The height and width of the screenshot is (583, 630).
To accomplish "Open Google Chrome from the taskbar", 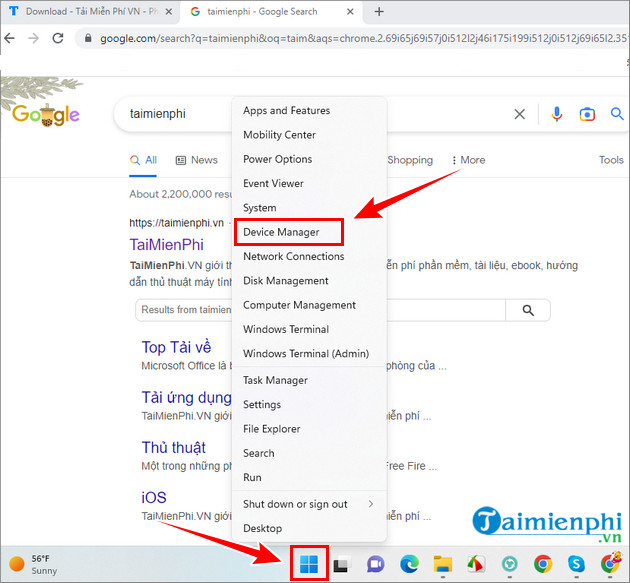I will 543,564.
